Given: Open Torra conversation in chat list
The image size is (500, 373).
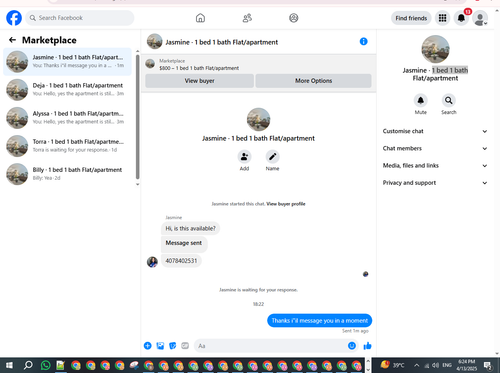Looking at the screenshot, I should point(68,146).
